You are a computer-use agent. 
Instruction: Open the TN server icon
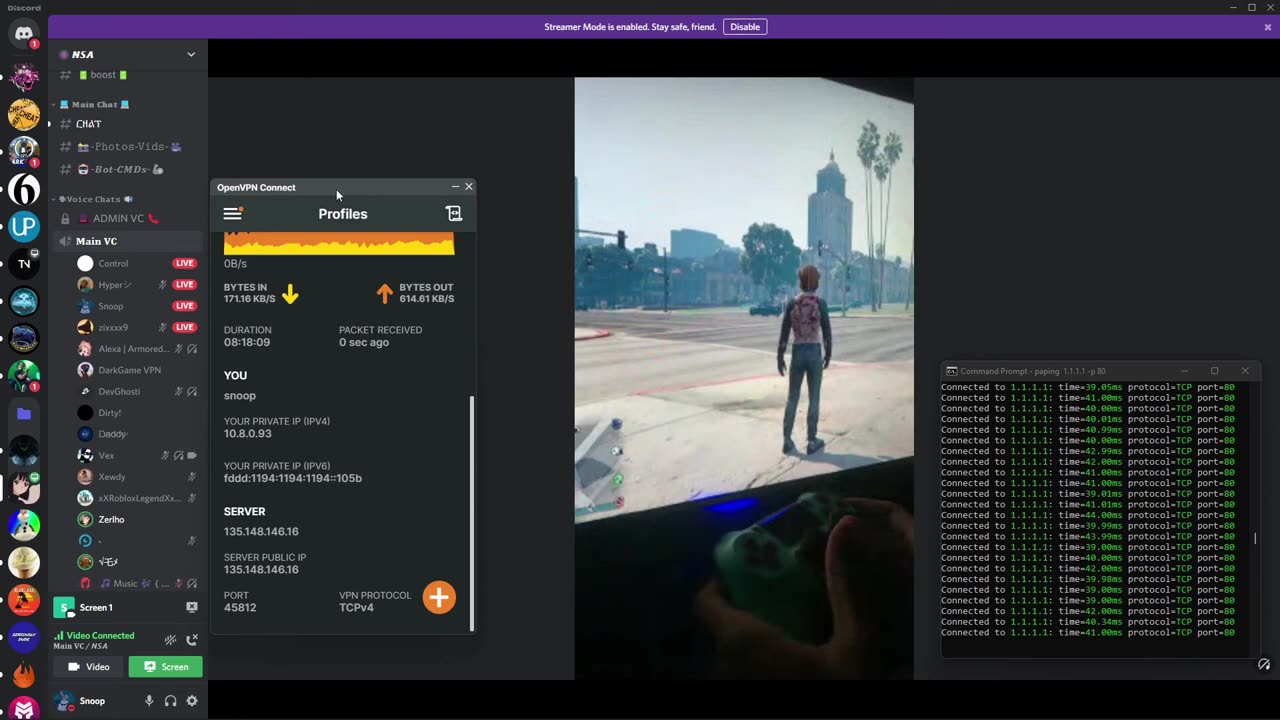click(24, 264)
